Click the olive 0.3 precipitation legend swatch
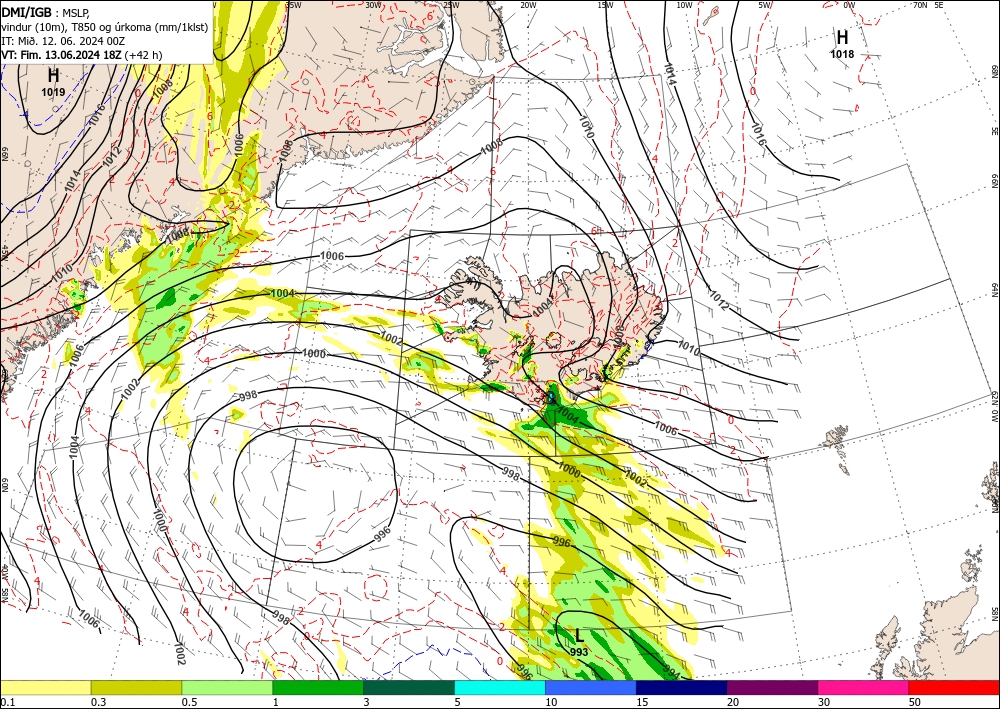Image resolution: width=1000 pixels, height=709 pixels. click(136, 687)
